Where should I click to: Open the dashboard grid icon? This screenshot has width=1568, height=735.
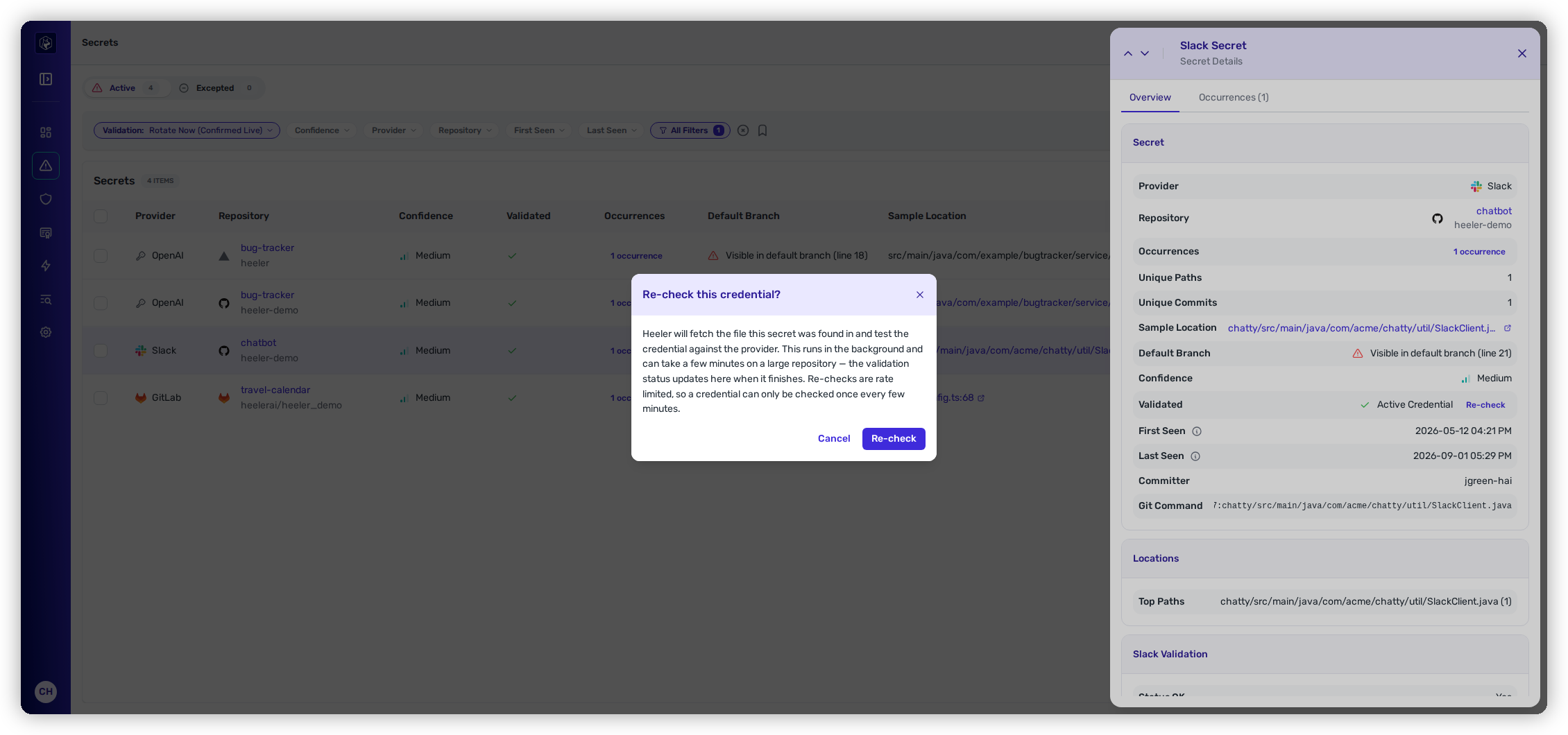click(x=46, y=132)
